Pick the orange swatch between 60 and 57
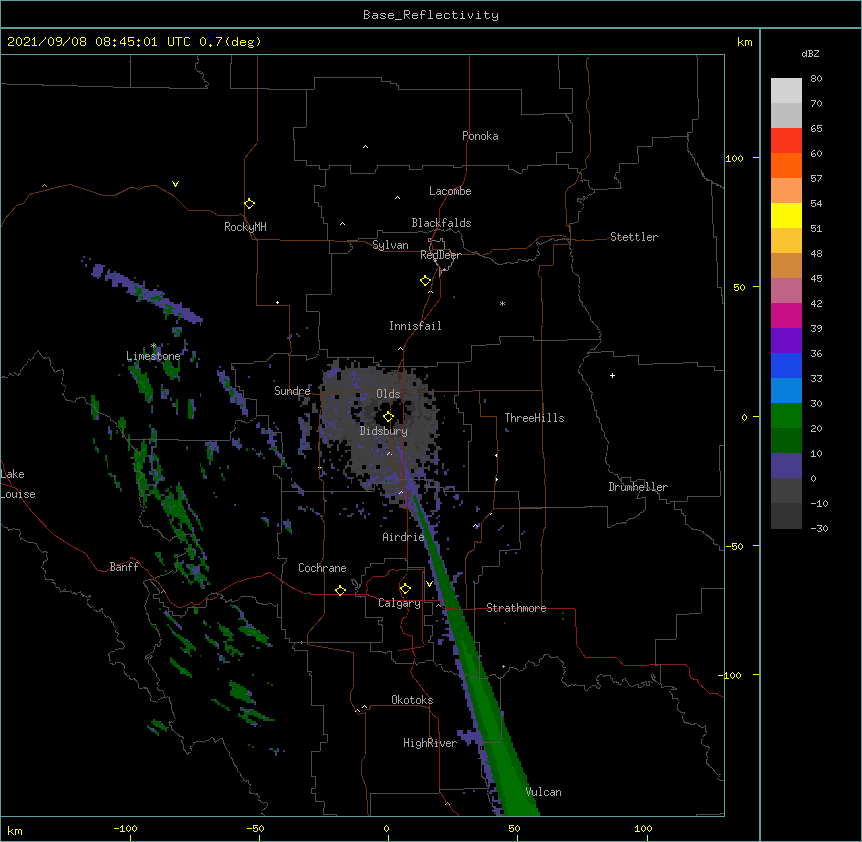The image size is (862, 842). [x=786, y=165]
